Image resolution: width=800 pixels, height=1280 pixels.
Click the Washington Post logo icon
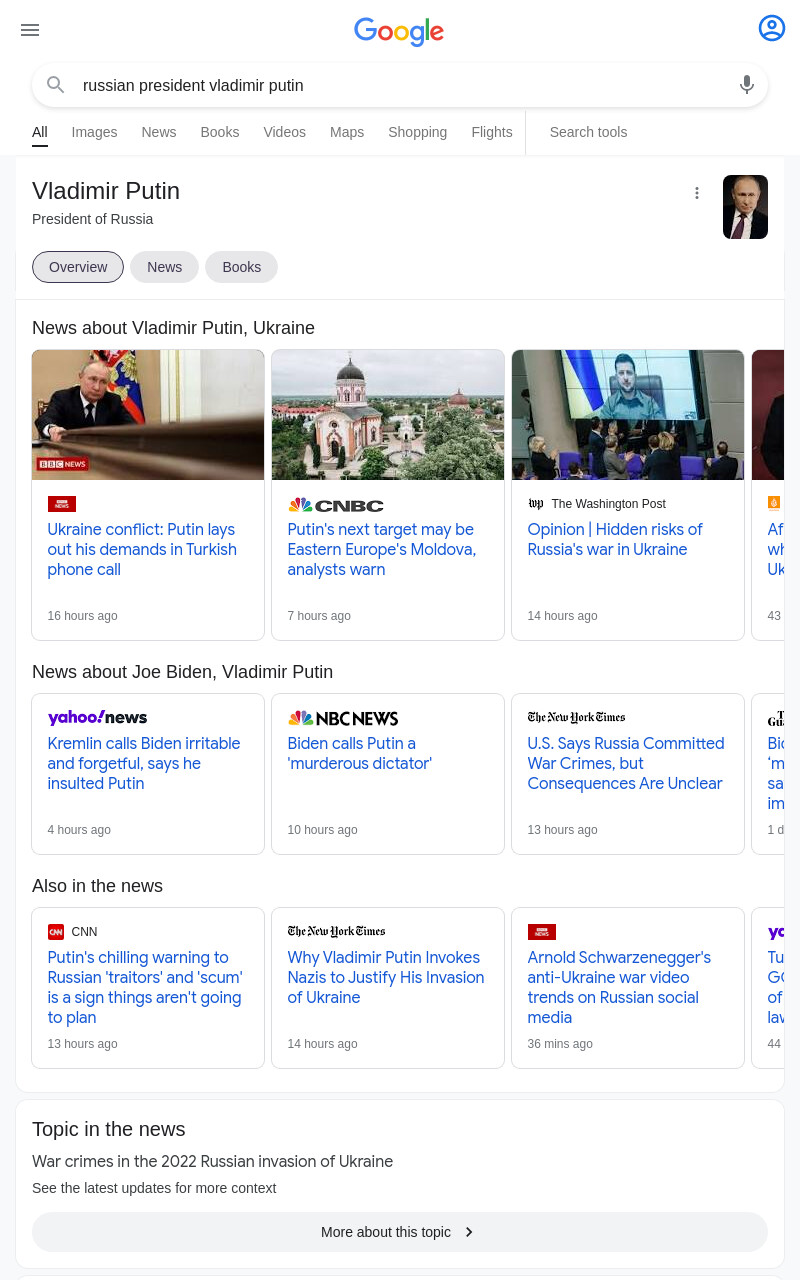click(536, 504)
